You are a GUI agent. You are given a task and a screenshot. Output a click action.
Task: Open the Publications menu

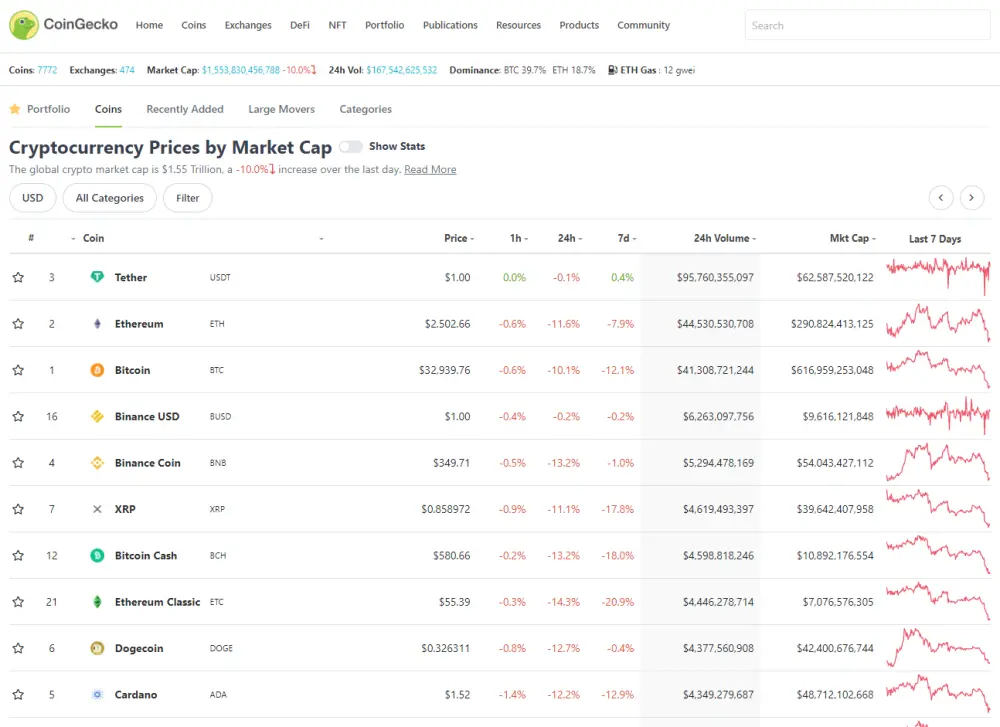(450, 25)
